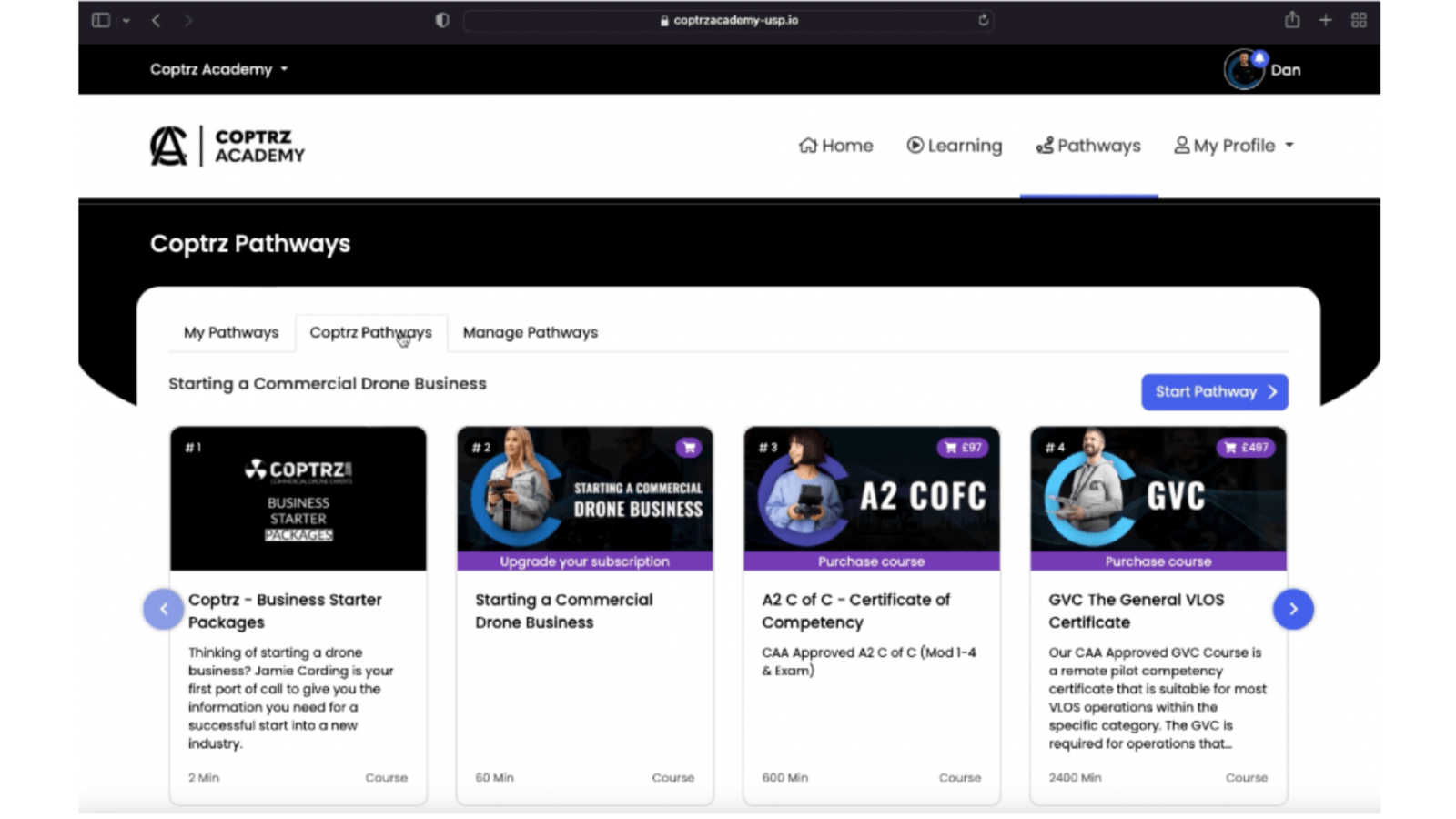1456x819 pixels.
Task: Open a new tab with the plus icon
Action: pyautogui.click(x=1325, y=19)
